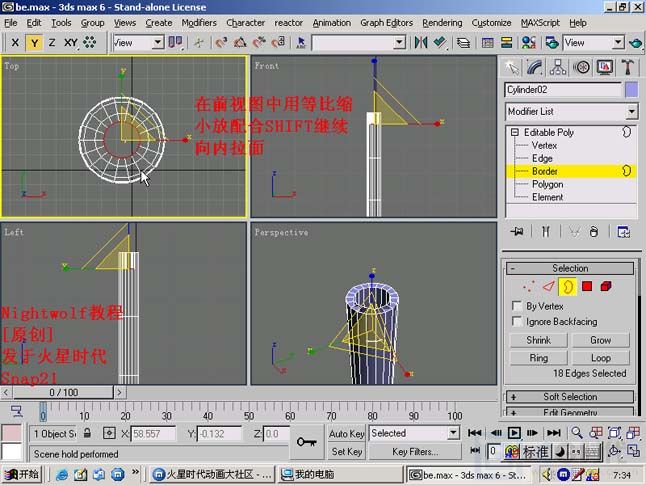Click the Key Filters button
646x485 pixels.
414,452
